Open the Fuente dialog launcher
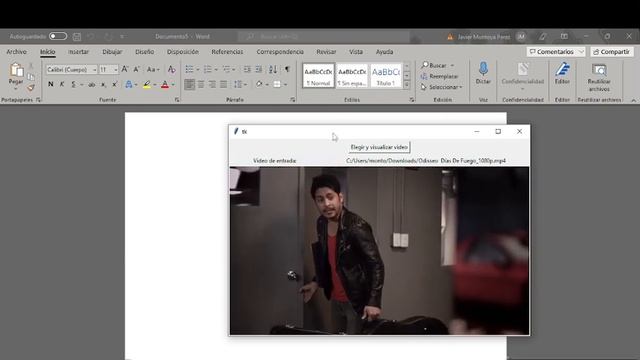This screenshot has height=360, width=640. (x=177, y=100)
